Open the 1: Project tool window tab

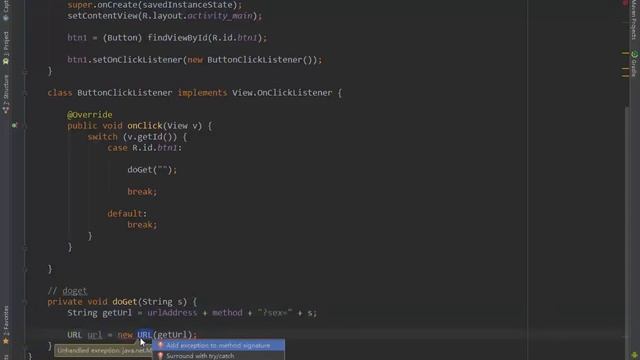point(6,48)
